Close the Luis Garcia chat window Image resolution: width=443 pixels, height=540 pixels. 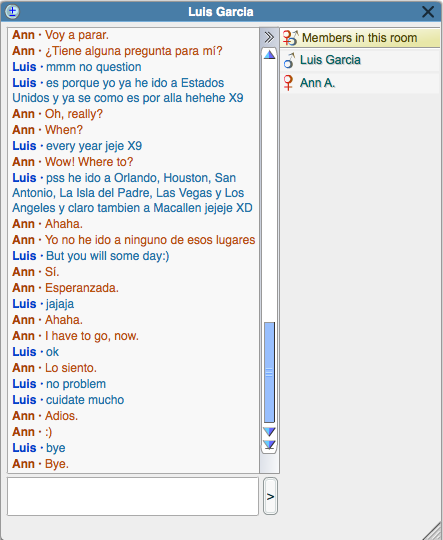click(x=428, y=12)
